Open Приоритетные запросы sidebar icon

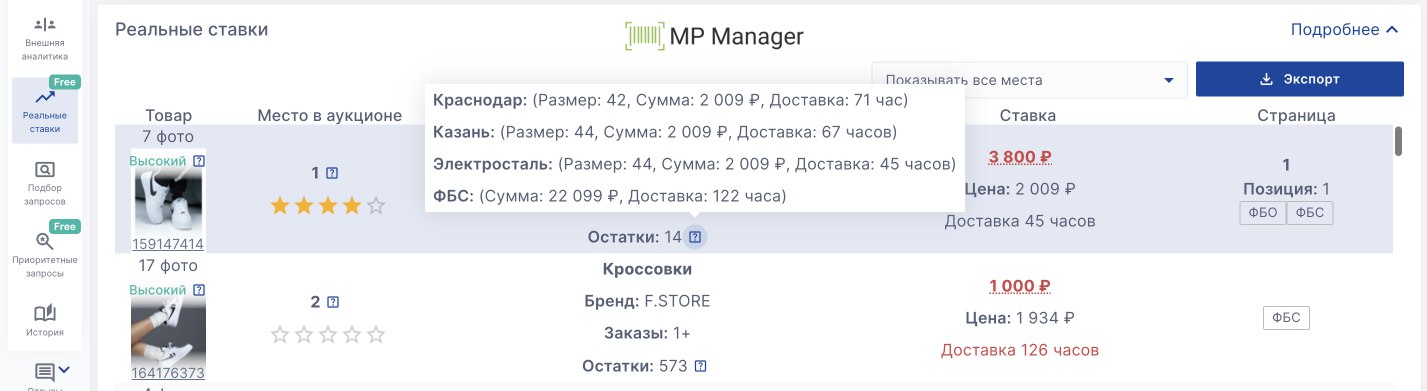click(44, 254)
